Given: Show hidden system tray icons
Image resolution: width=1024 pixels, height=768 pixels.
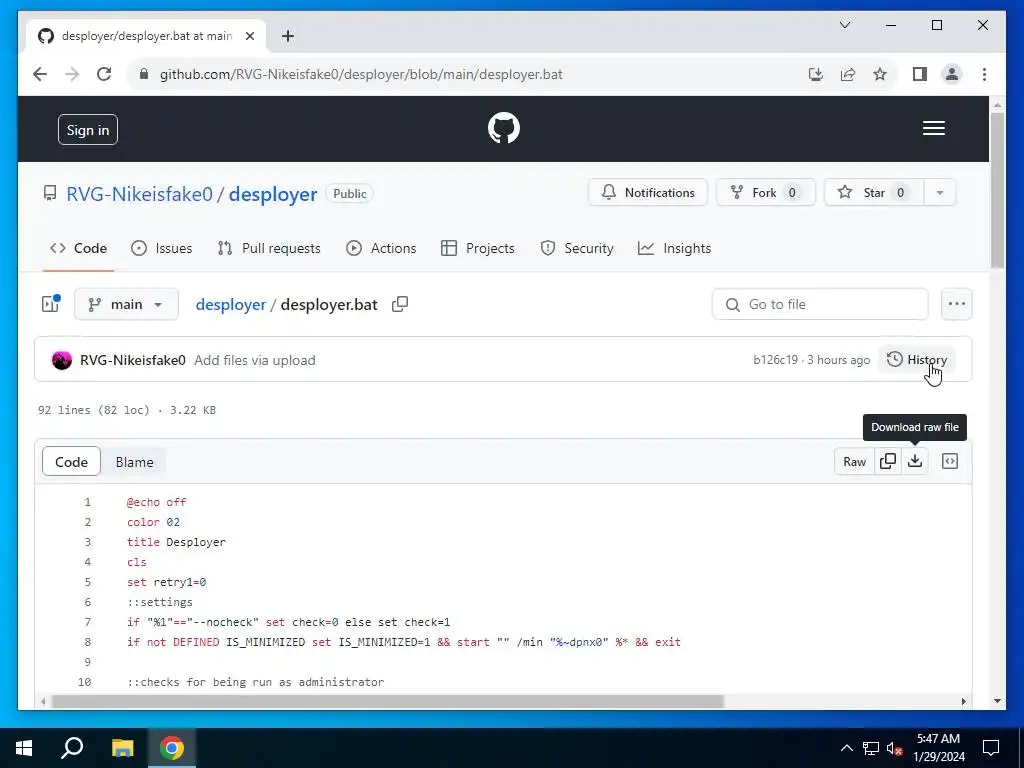Looking at the screenshot, I should (x=846, y=748).
